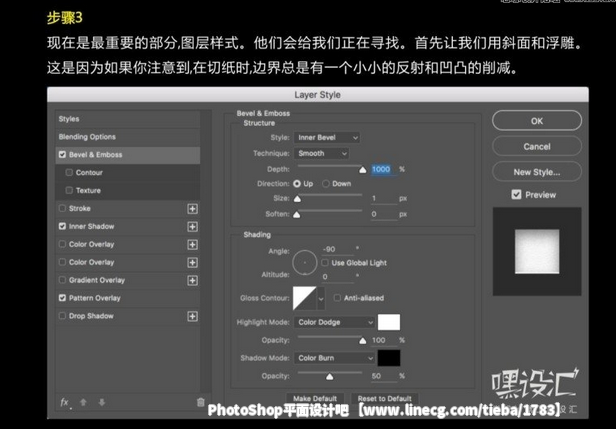Viewport: 616px width, 429px height.
Task: Enable the Texture checkbox
Action: [69, 190]
